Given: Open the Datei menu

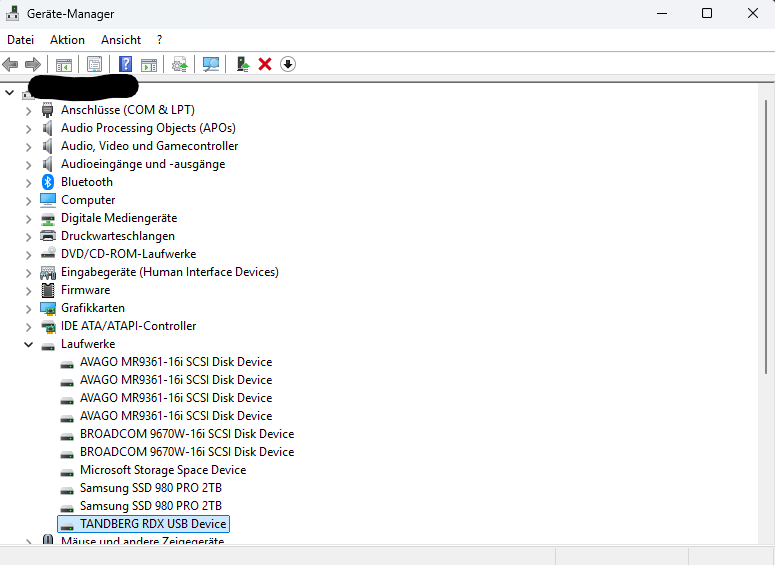Looking at the screenshot, I should click(21, 40).
